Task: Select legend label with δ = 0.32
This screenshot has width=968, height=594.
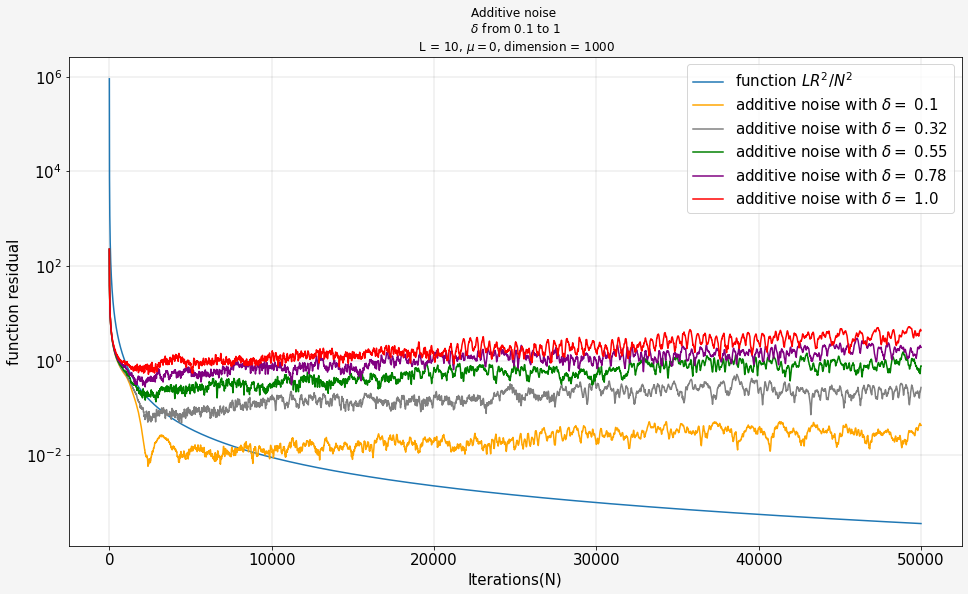Action: tap(841, 129)
